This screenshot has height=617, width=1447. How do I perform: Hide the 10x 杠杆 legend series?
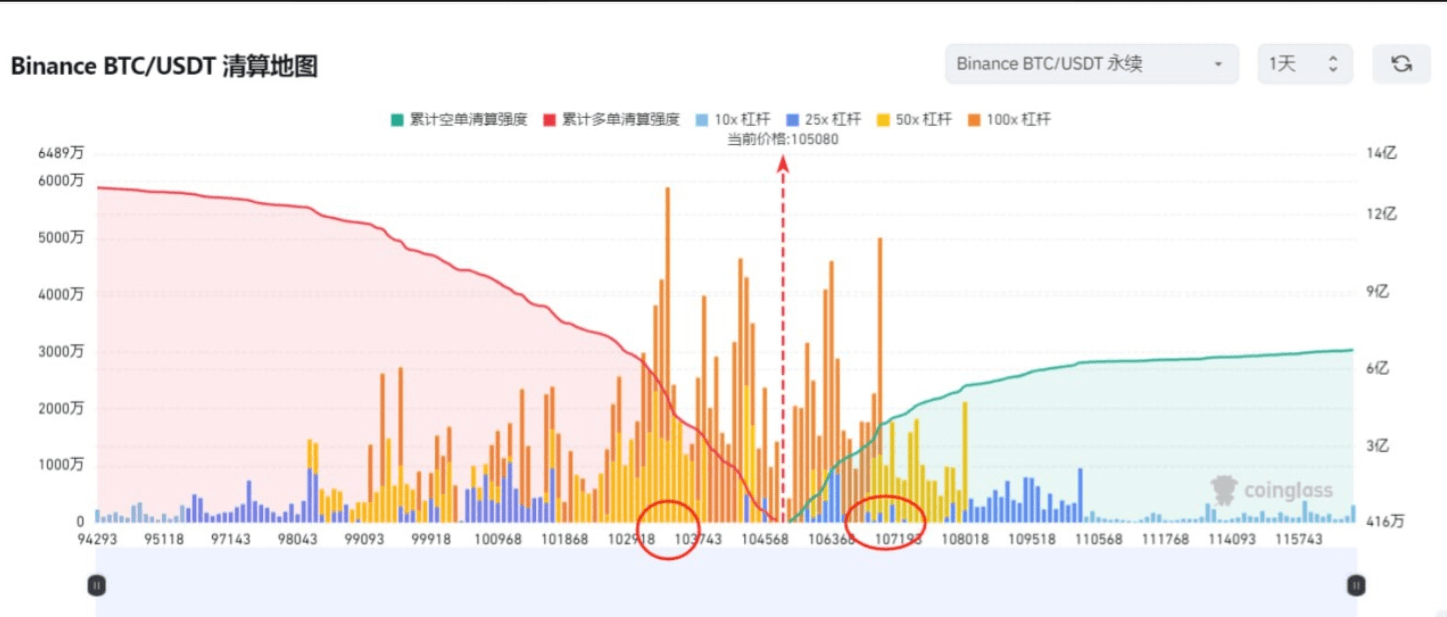coord(731,119)
